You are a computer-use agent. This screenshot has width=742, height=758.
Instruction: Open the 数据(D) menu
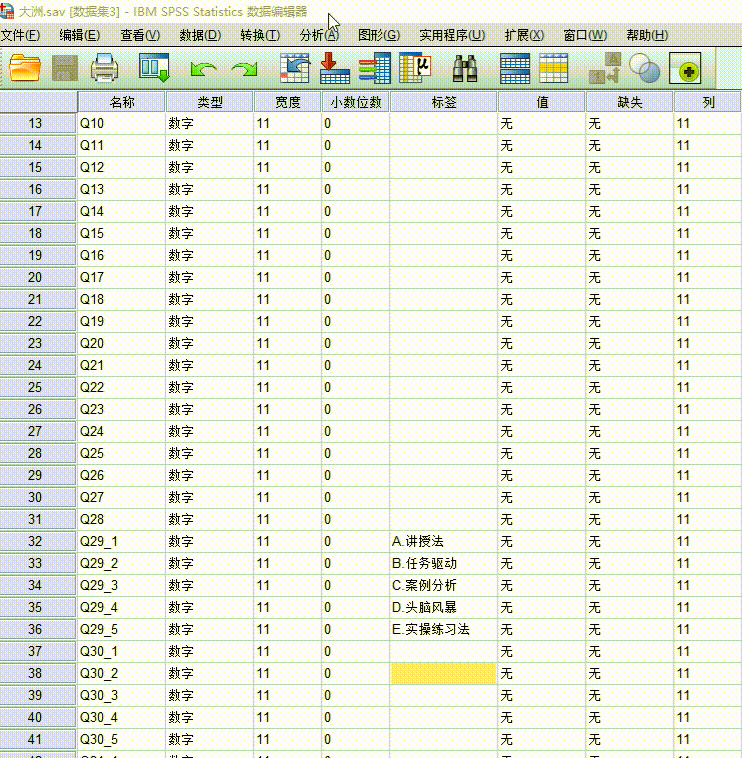click(200, 35)
